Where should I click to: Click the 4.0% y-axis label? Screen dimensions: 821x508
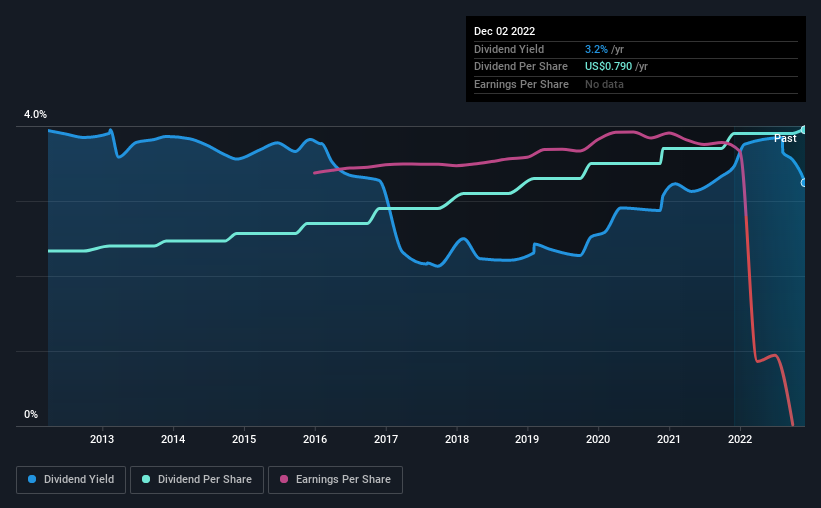pos(35,114)
